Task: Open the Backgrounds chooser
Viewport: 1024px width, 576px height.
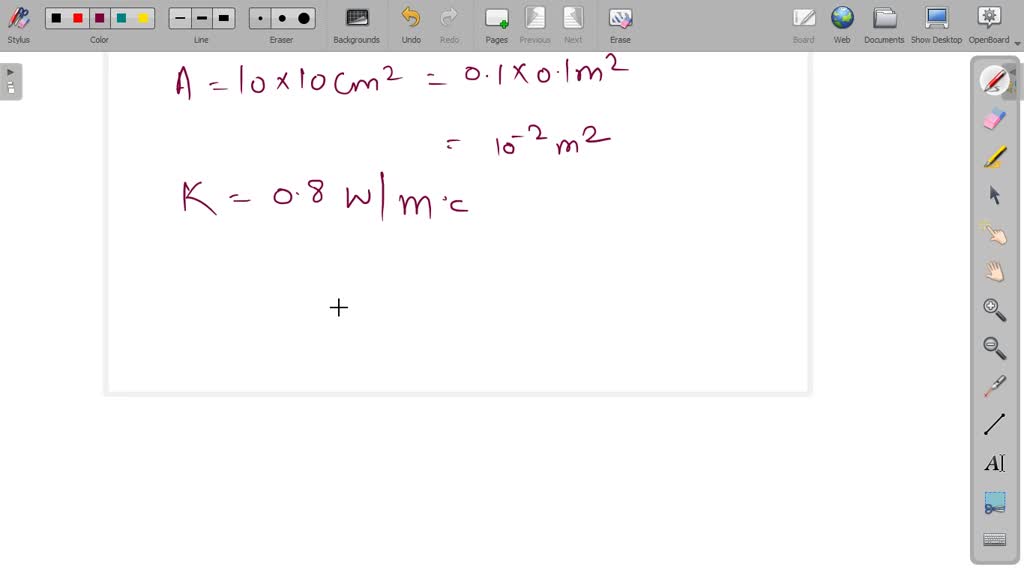Action: pos(356,24)
